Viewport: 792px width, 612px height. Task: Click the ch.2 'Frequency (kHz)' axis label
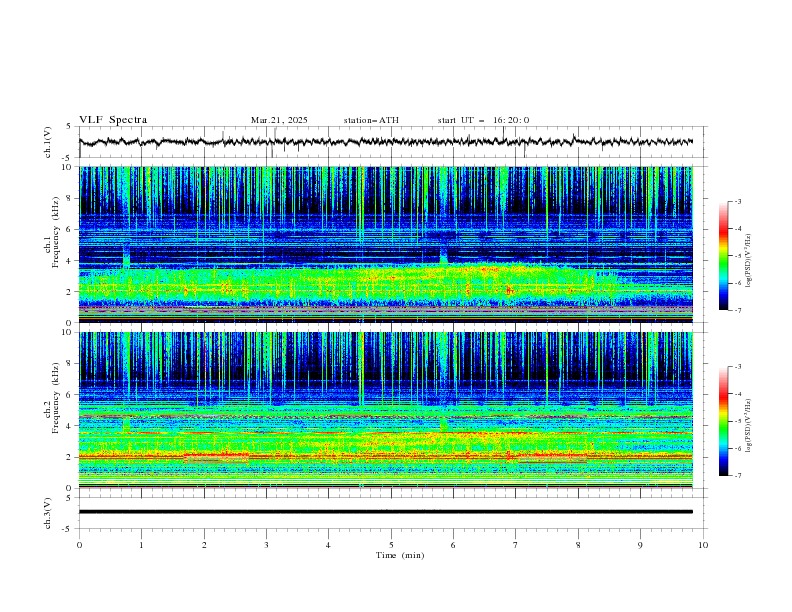(56, 398)
